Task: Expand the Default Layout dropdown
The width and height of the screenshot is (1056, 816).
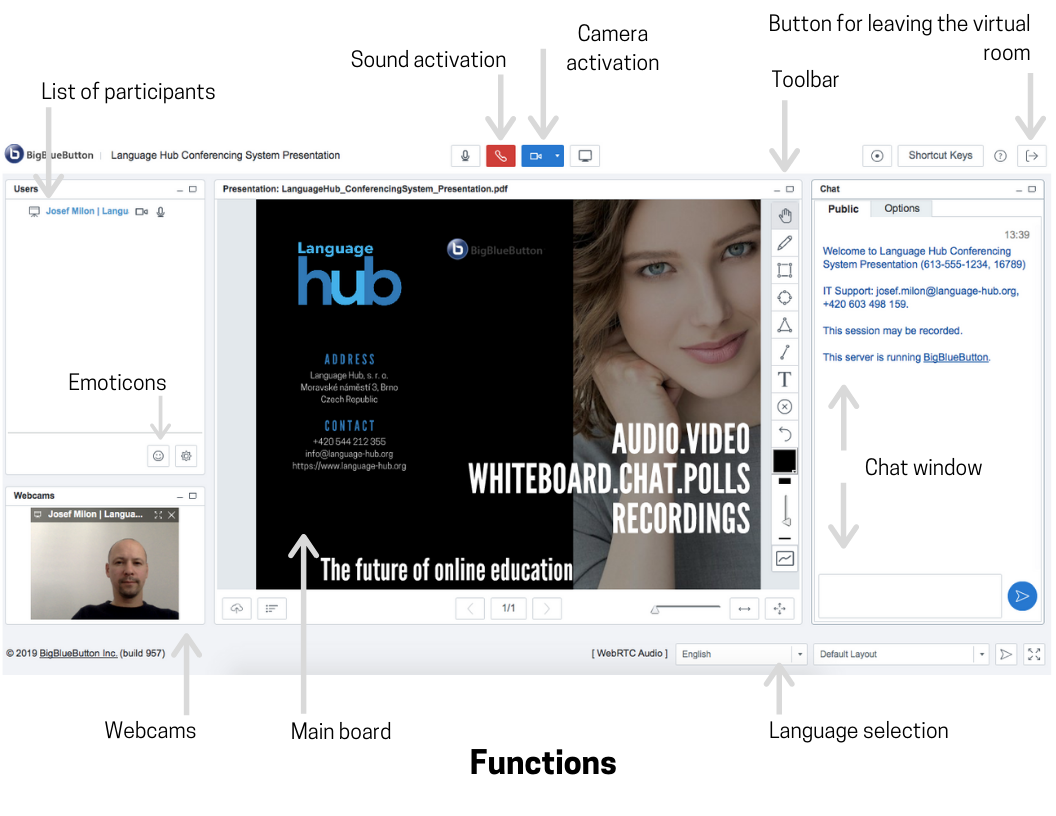Action: point(900,654)
